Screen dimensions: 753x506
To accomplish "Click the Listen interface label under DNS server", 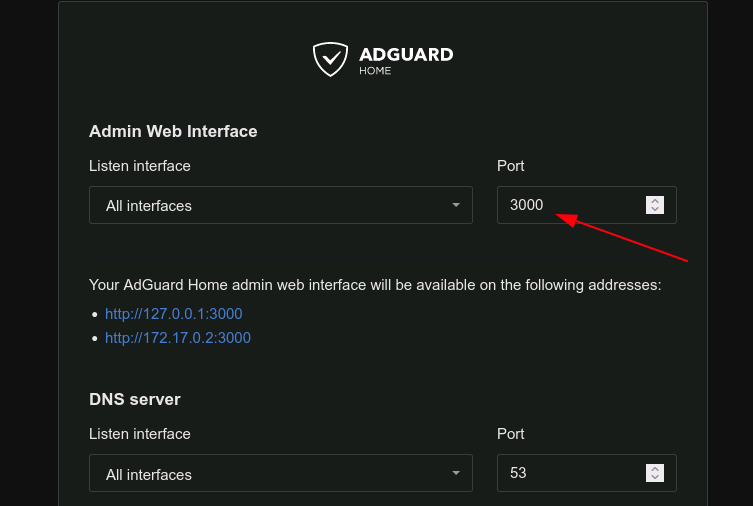I will [x=140, y=434].
